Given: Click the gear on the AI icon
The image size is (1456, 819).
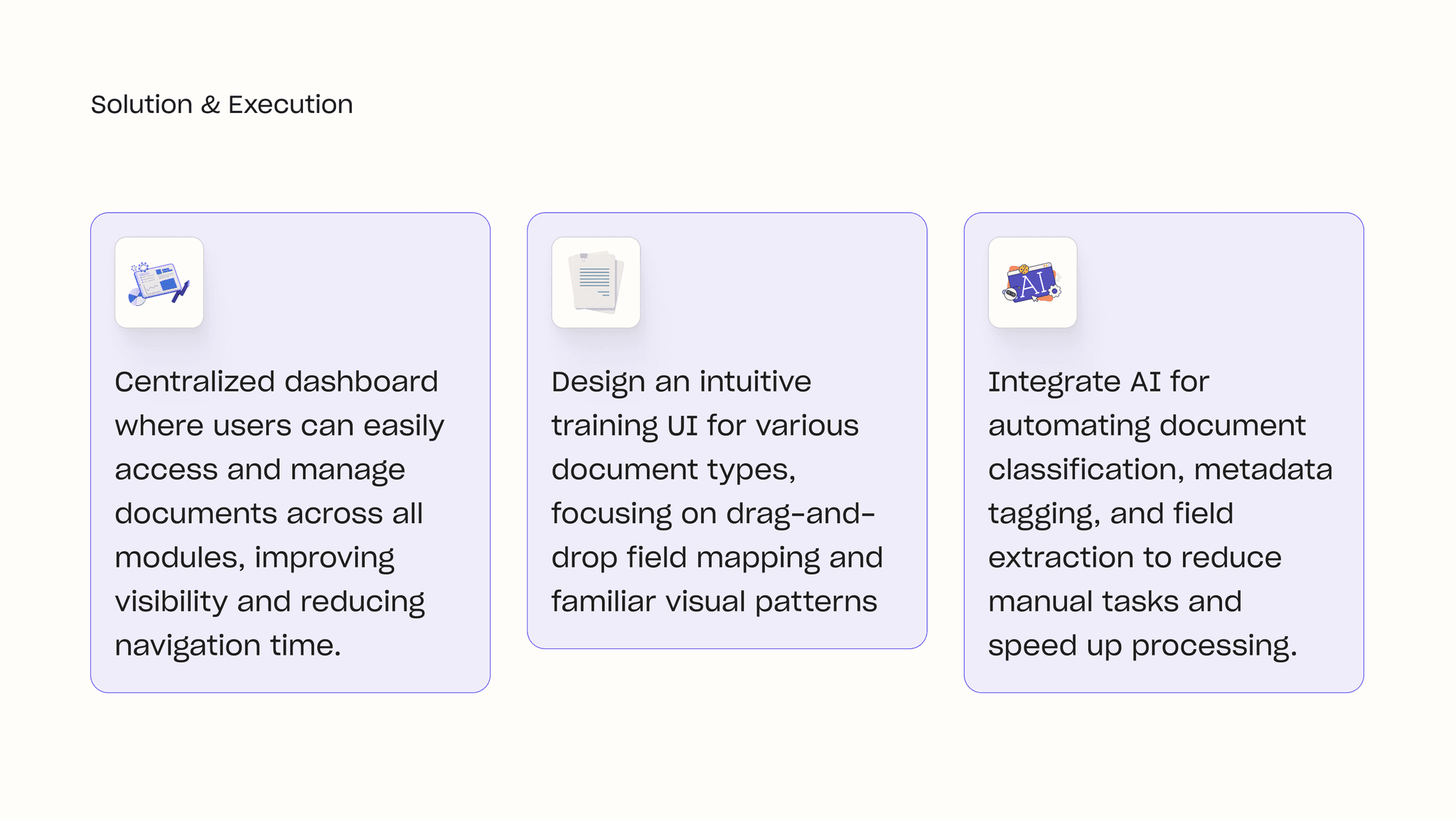Looking at the screenshot, I should click(1055, 291).
